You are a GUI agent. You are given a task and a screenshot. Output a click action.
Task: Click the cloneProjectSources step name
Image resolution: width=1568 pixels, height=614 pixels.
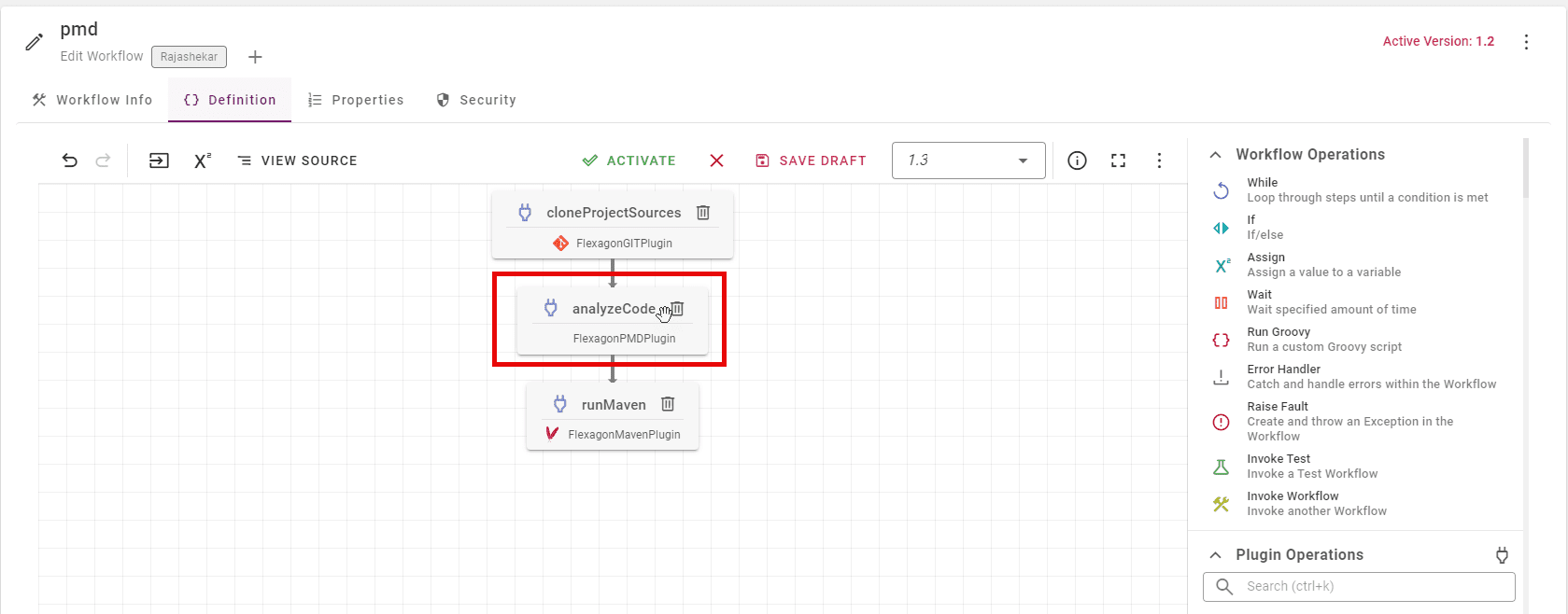614,213
